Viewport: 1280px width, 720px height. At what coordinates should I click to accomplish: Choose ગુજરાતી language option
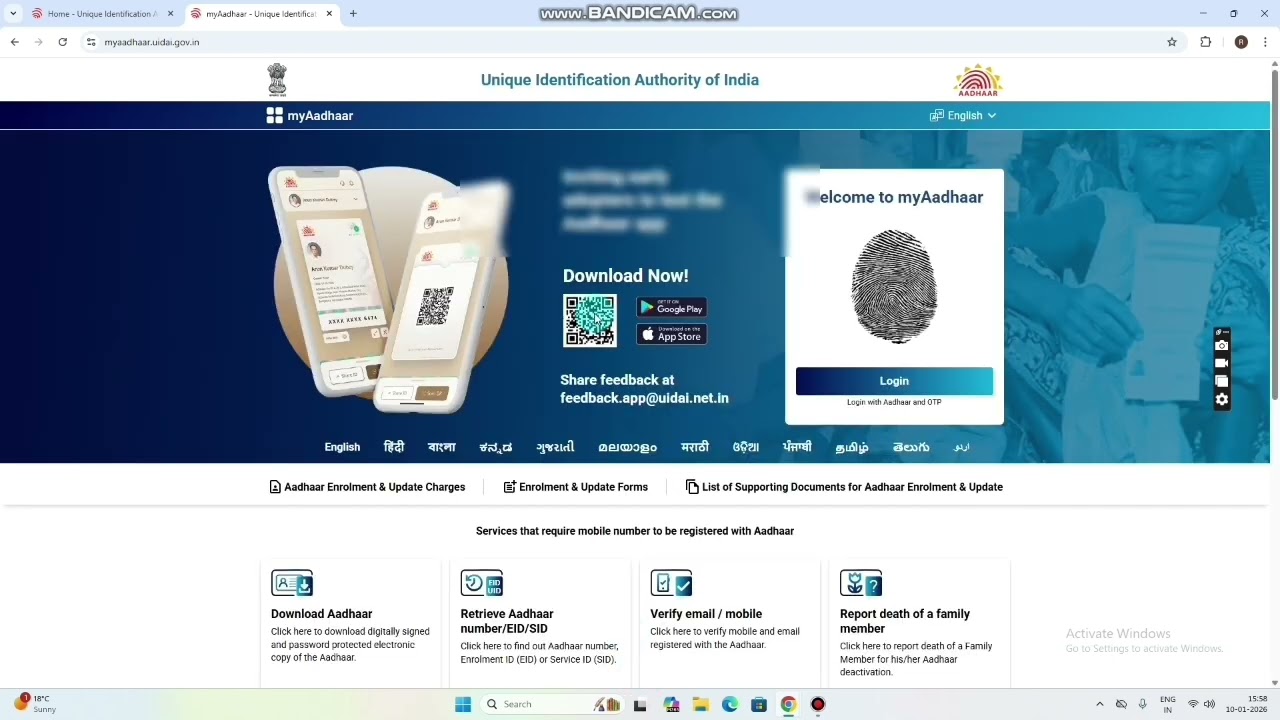(x=555, y=447)
